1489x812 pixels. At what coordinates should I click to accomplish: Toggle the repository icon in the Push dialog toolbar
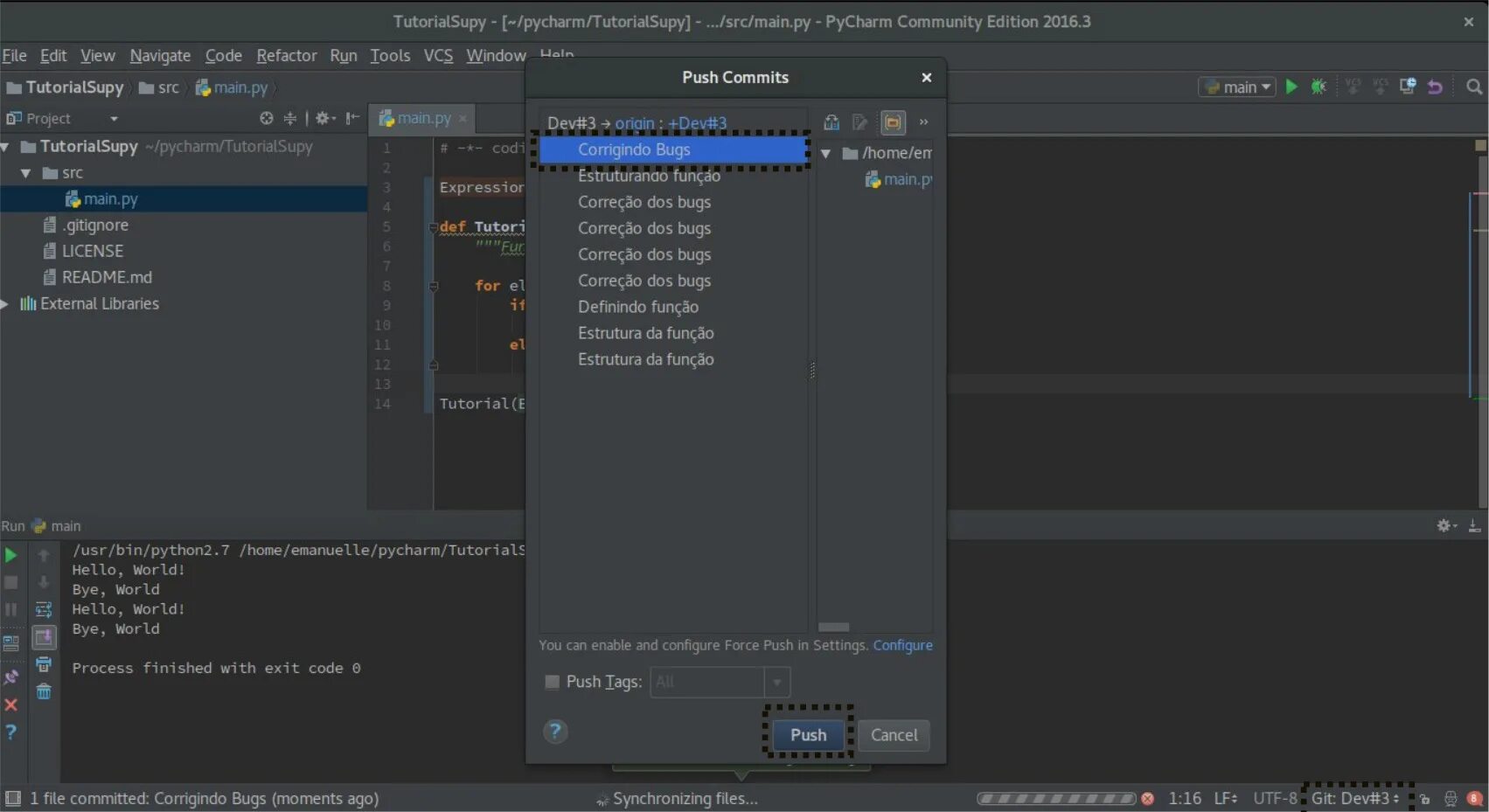[831, 122]
